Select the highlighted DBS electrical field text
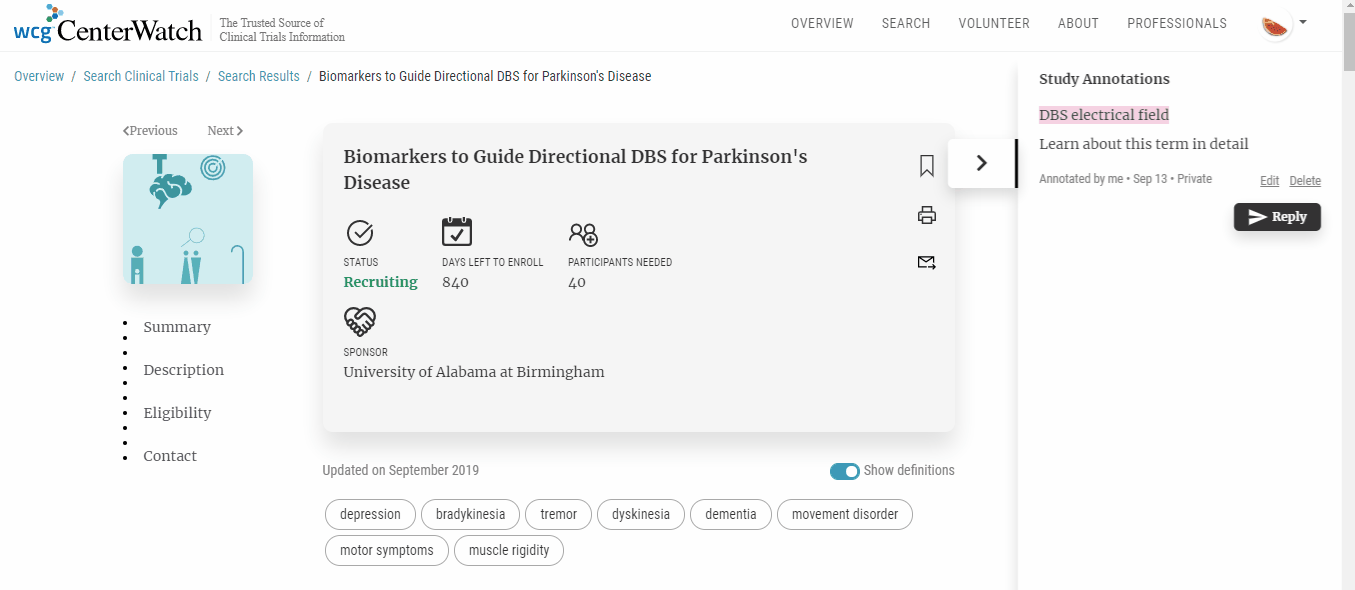Viewport: 1355px width, 590px height. click(1104, 115)
